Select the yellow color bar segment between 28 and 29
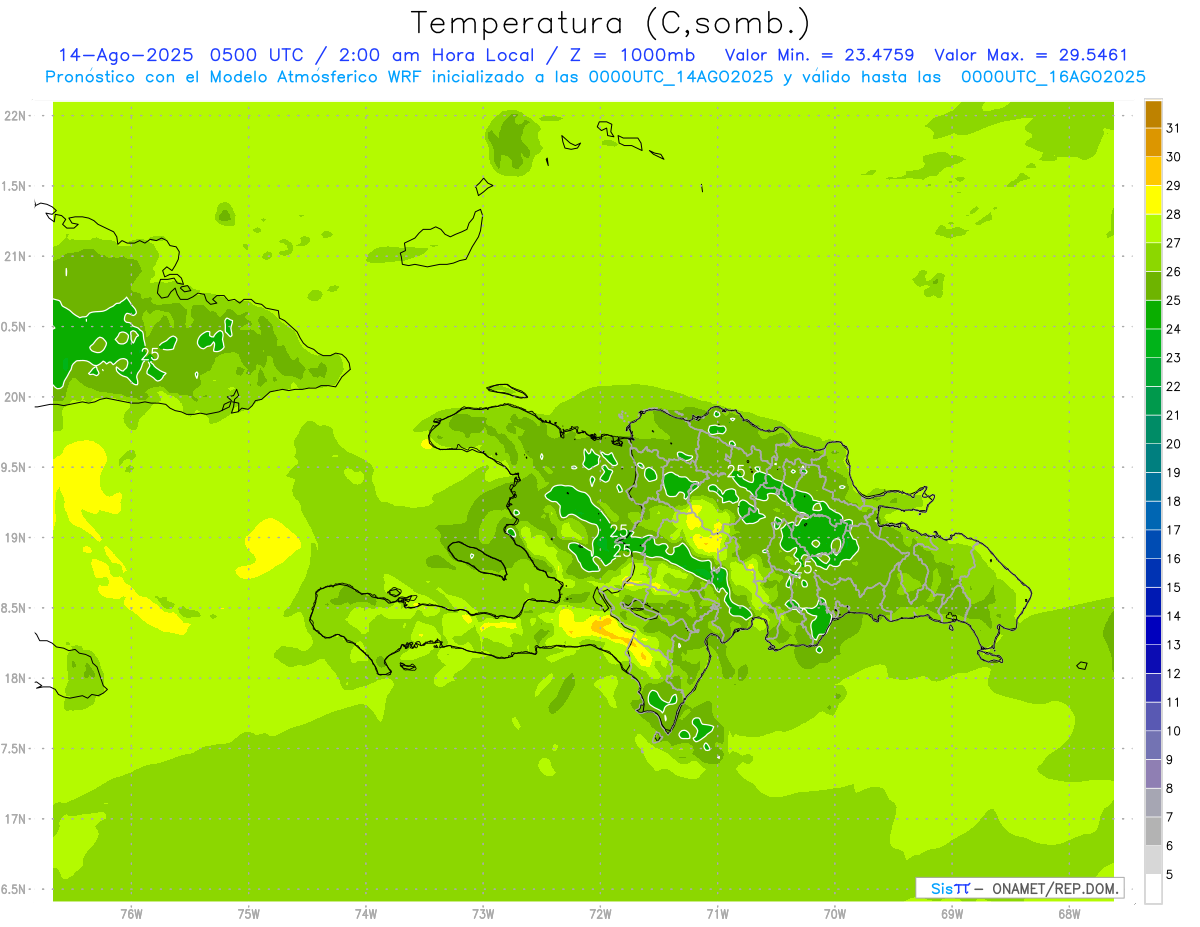 [1153, 200]
